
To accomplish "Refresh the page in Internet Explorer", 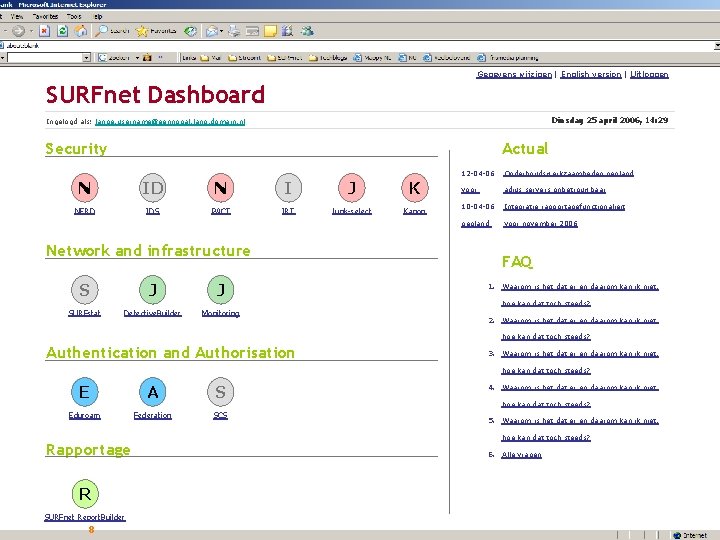I will (x=62, y=31).
